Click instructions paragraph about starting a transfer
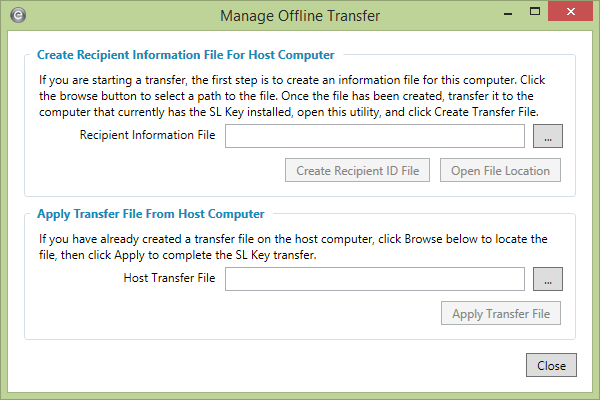Screen dimensions: 600x400 tap(300, 94)
